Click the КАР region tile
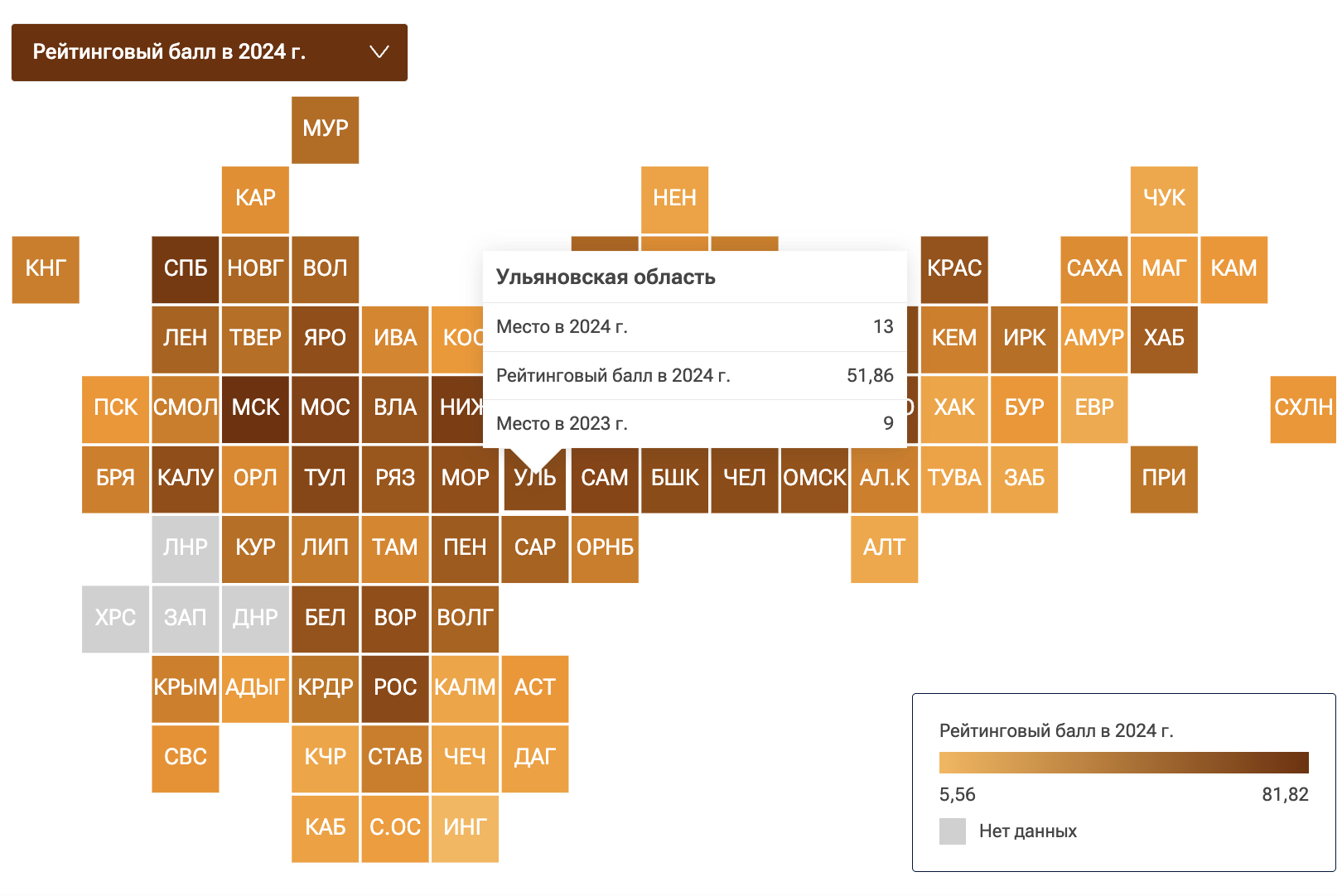This screenshot has width=1342, height=896. 255,199
